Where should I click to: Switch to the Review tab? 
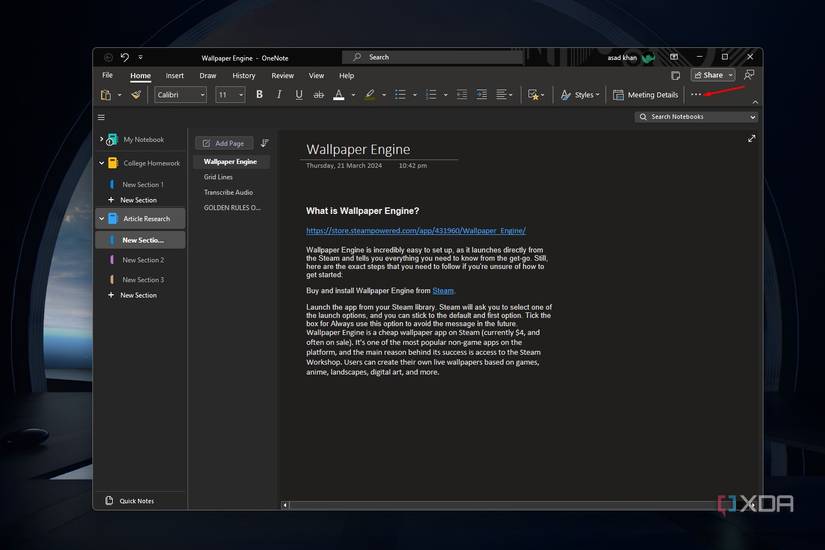coord(283,75)
